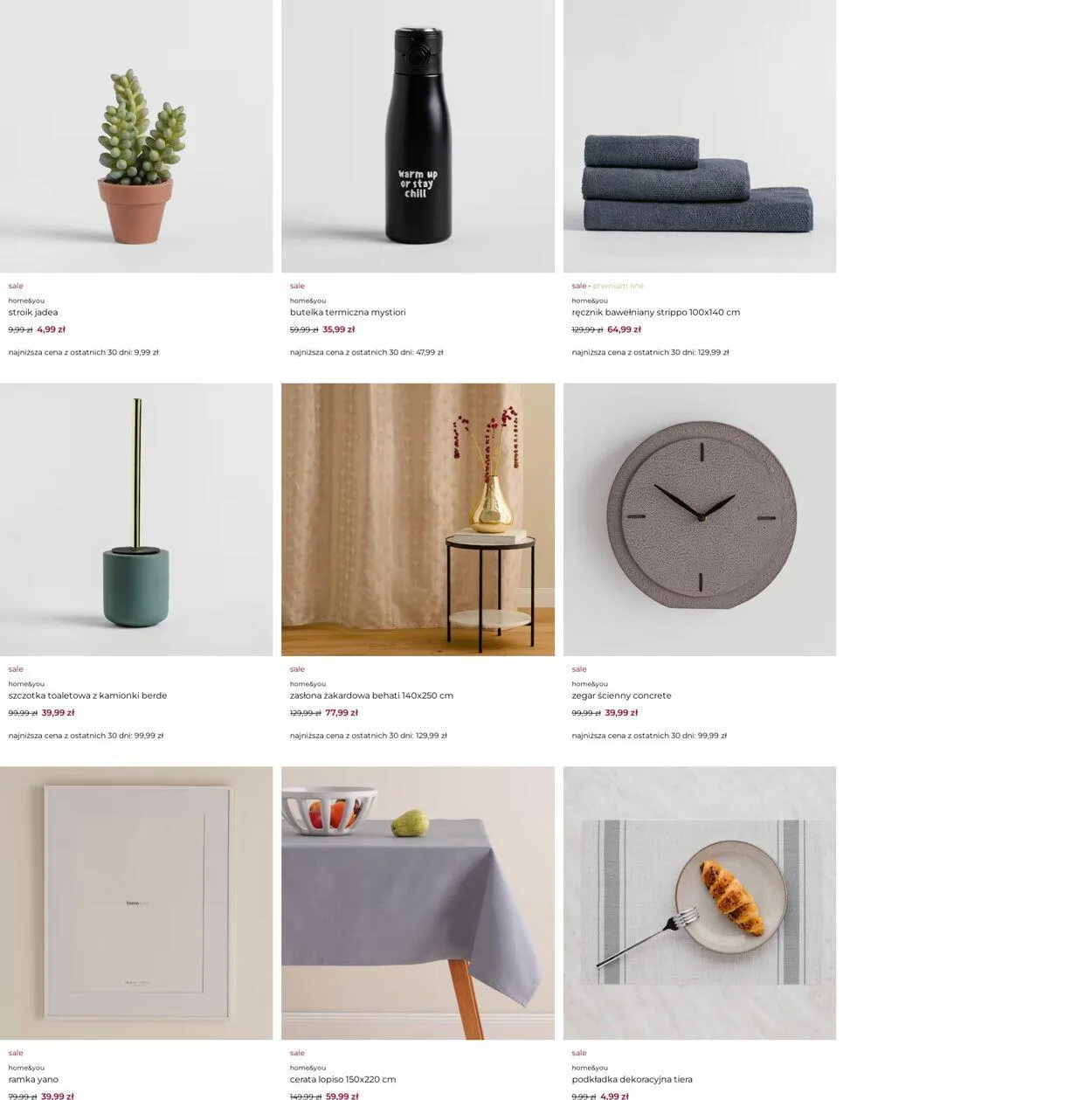Viewport: 1092px width, 1100px height.
Task: Click 'zasłona żakardowa behati 140x250 cm' title
Action: click(371, 696)
